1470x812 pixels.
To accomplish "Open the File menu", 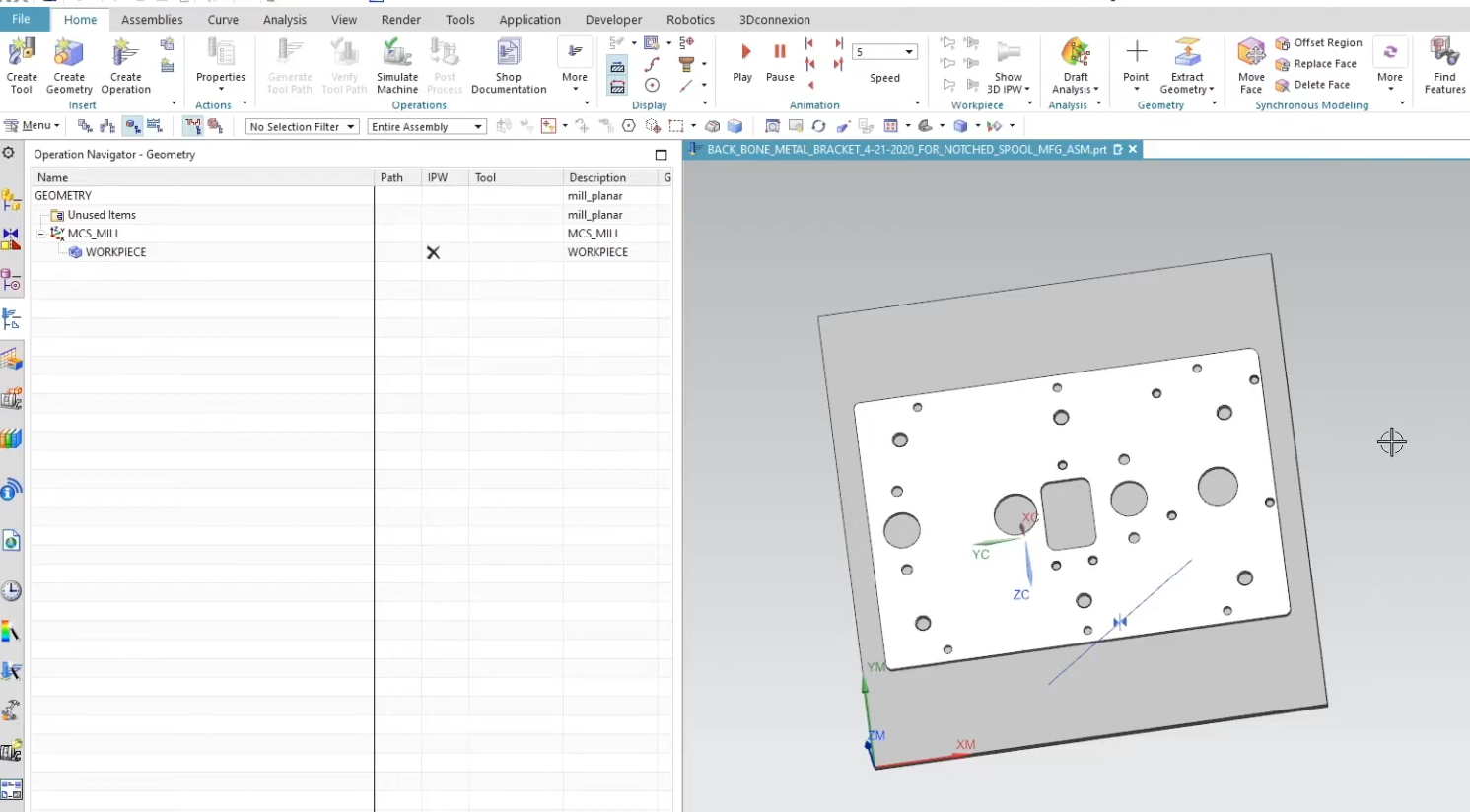I will pyautogui.click(x=21, y=19).
